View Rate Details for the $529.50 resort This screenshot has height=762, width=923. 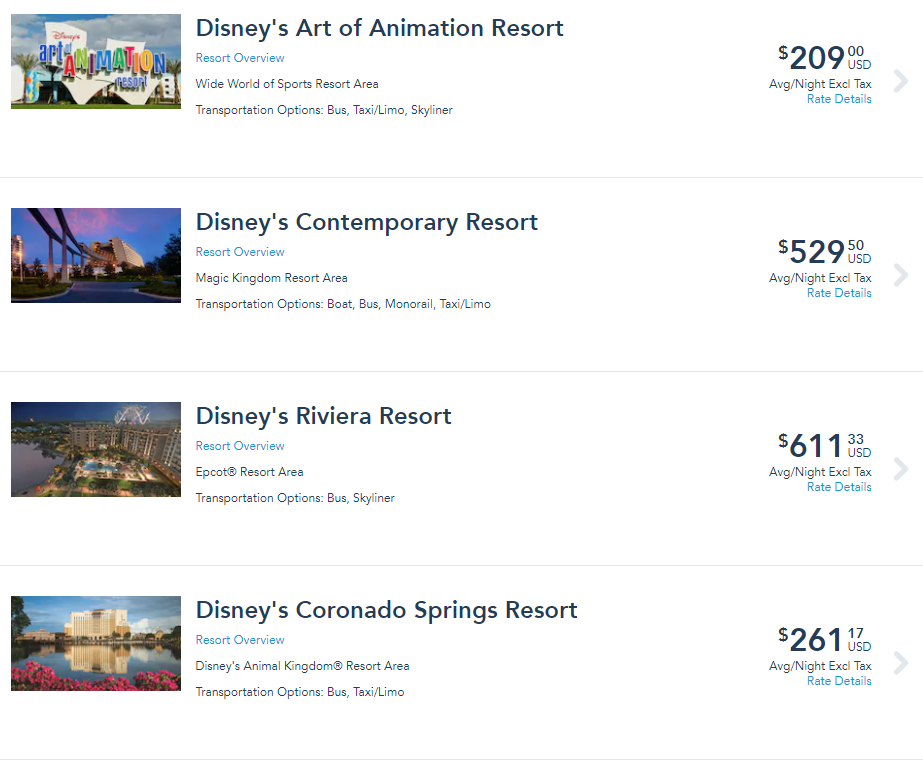pos(839,293)
